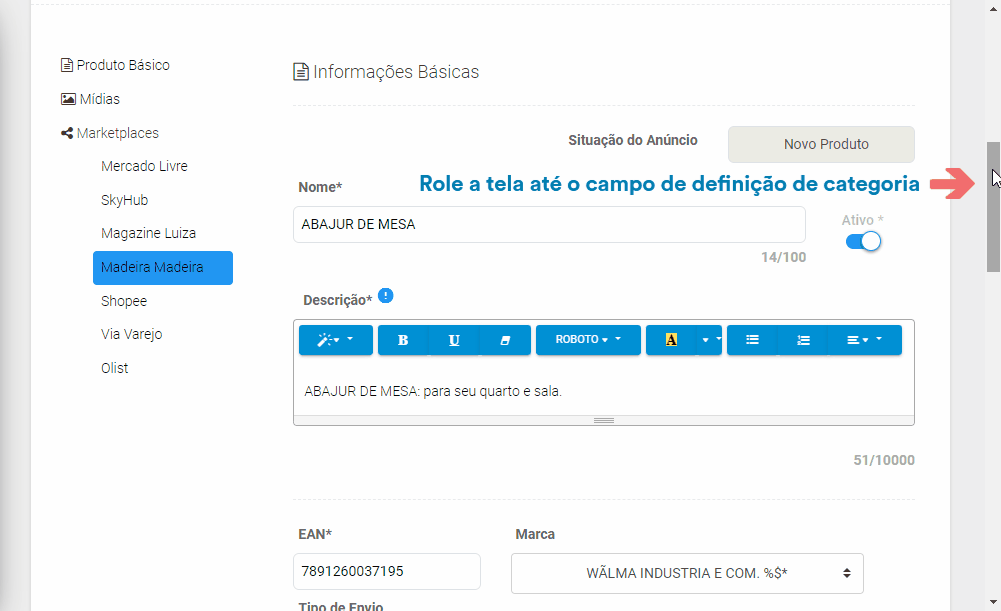Click the vertical scrollbar thumb
Screen dimensions: 1001x611
coord(993,207)
